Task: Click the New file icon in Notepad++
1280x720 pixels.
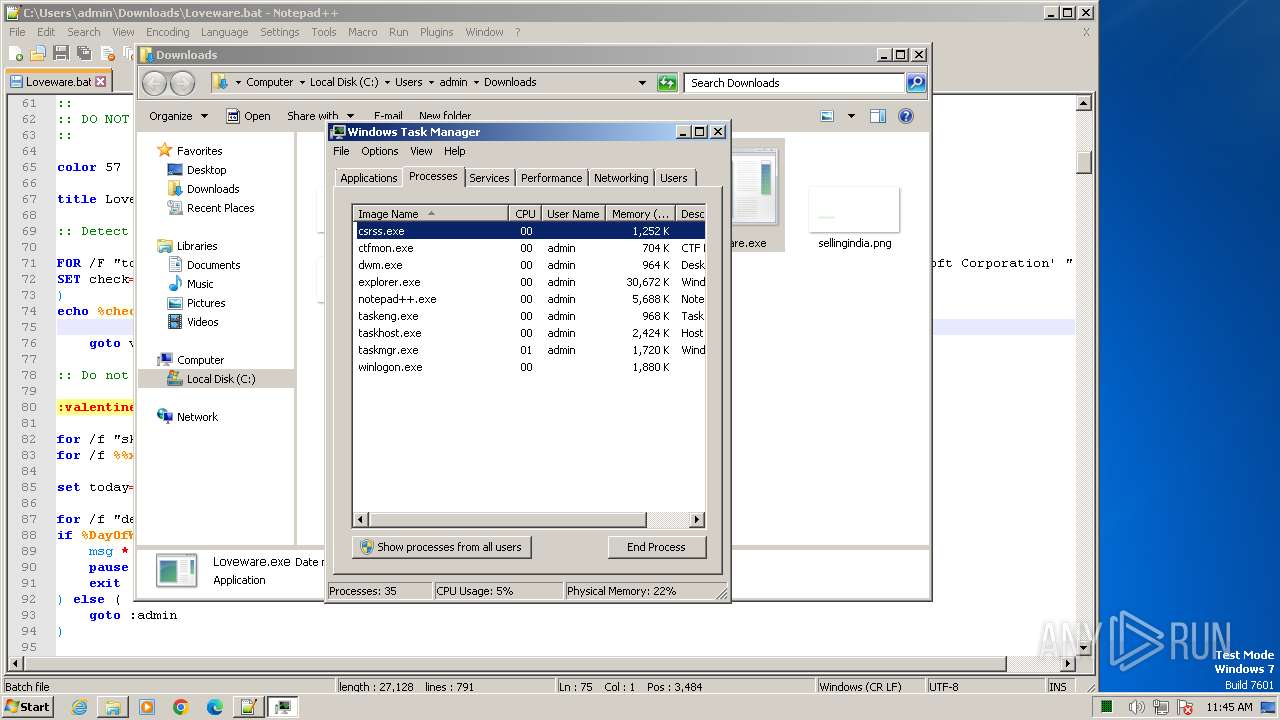Action: pos(17,53)
